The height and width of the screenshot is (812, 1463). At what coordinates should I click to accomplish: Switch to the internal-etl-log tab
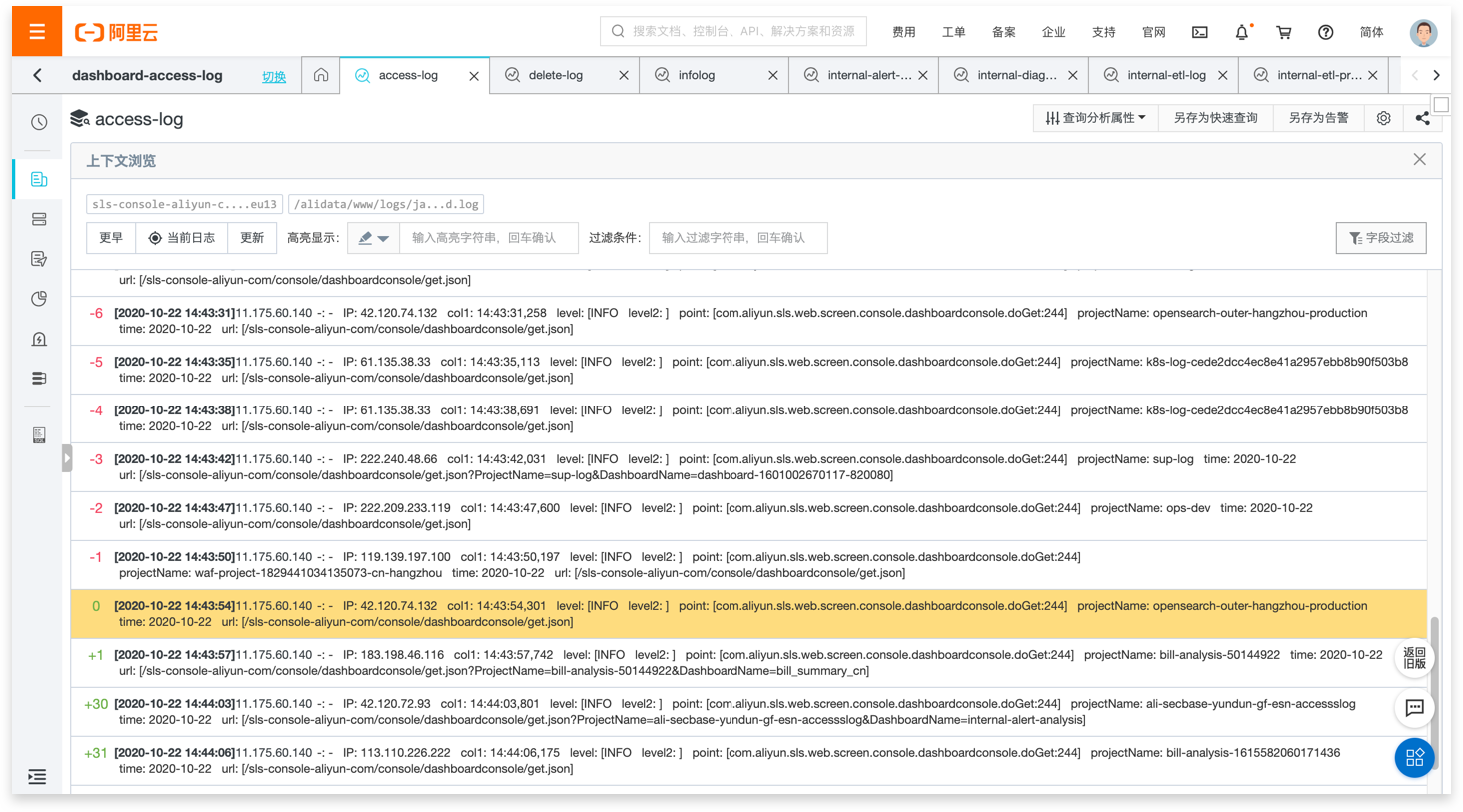click(x=1166, y=75)
